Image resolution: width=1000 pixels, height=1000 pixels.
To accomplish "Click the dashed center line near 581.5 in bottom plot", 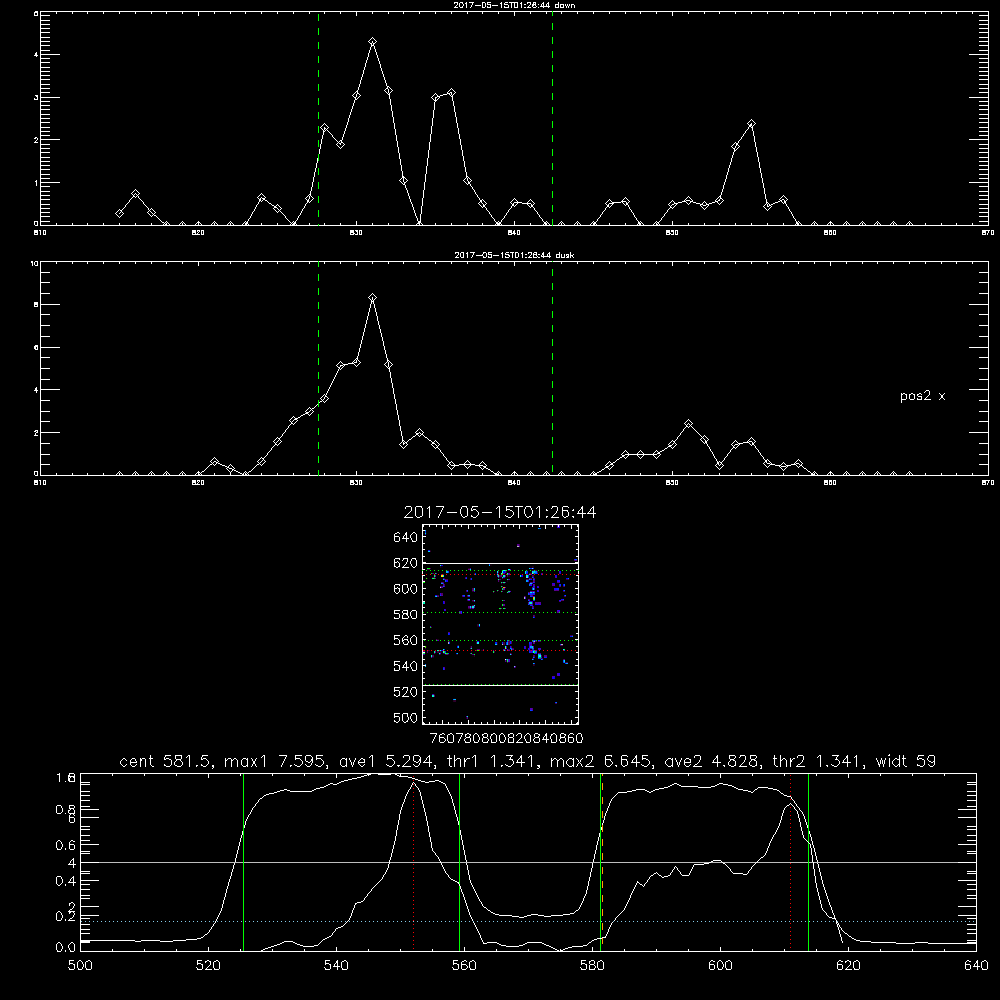I will tap(601, 862).
